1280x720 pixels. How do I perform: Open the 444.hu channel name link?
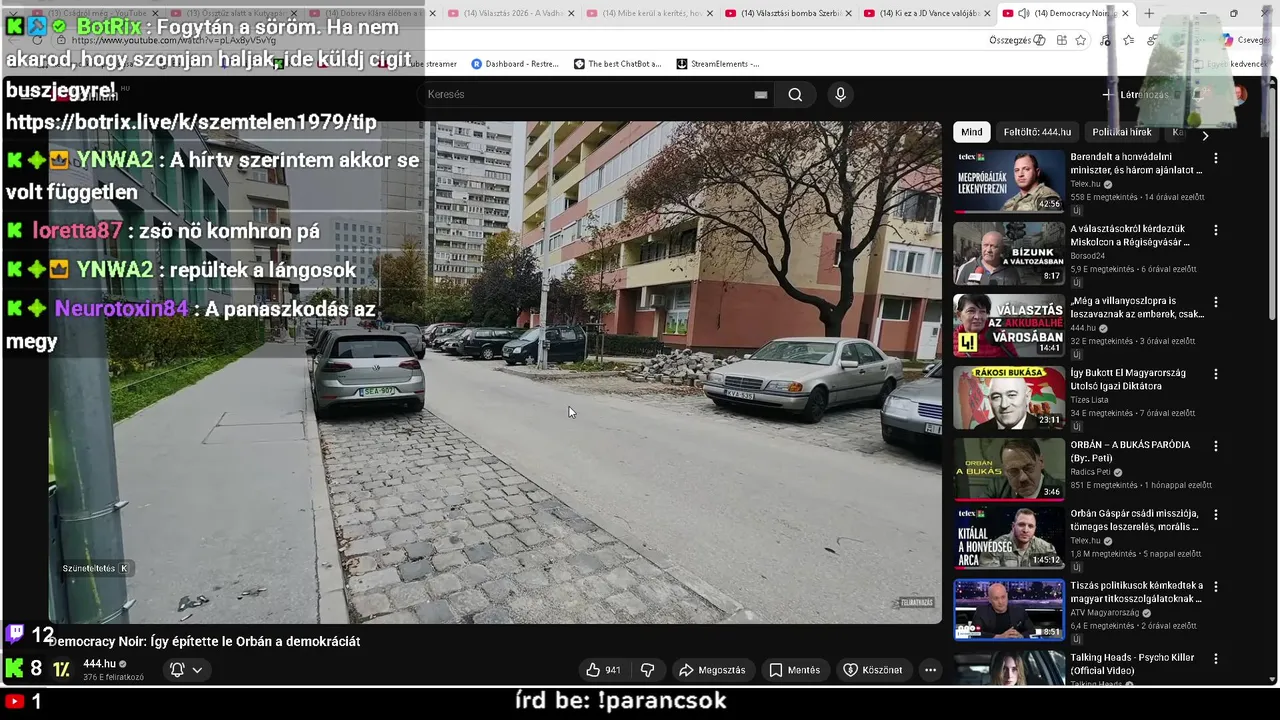click(x=99, y=664)
